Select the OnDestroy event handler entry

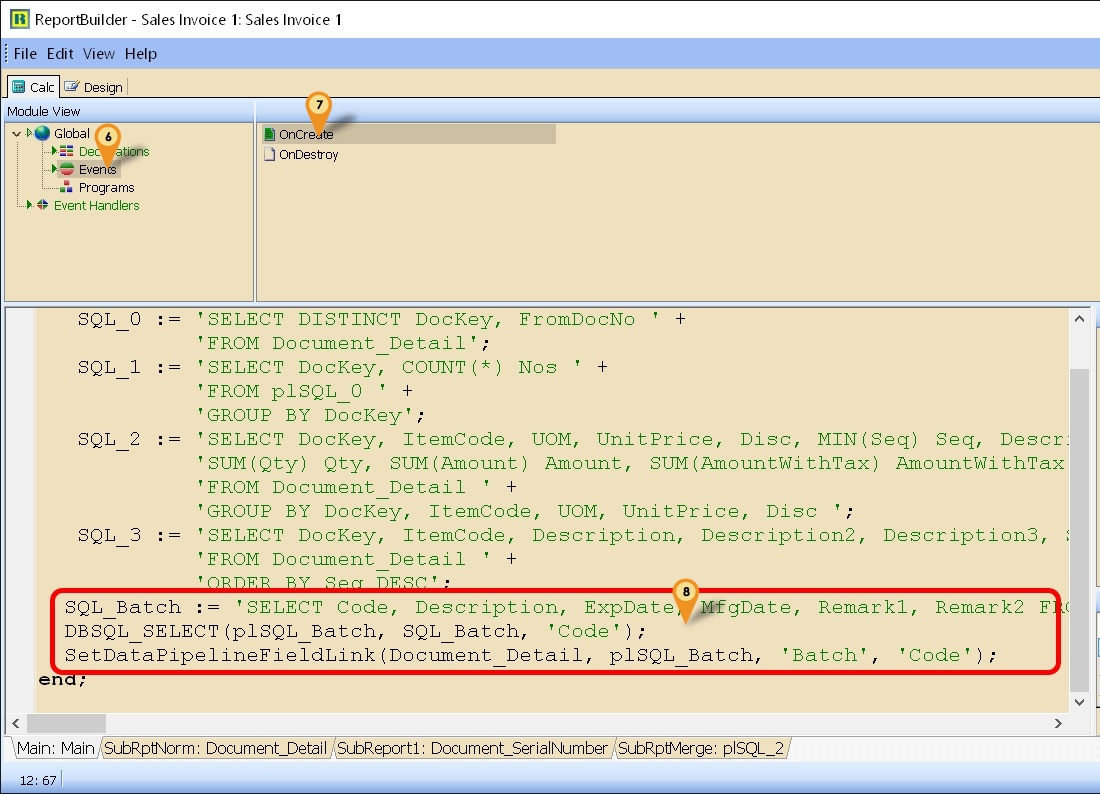pos(310,154)
